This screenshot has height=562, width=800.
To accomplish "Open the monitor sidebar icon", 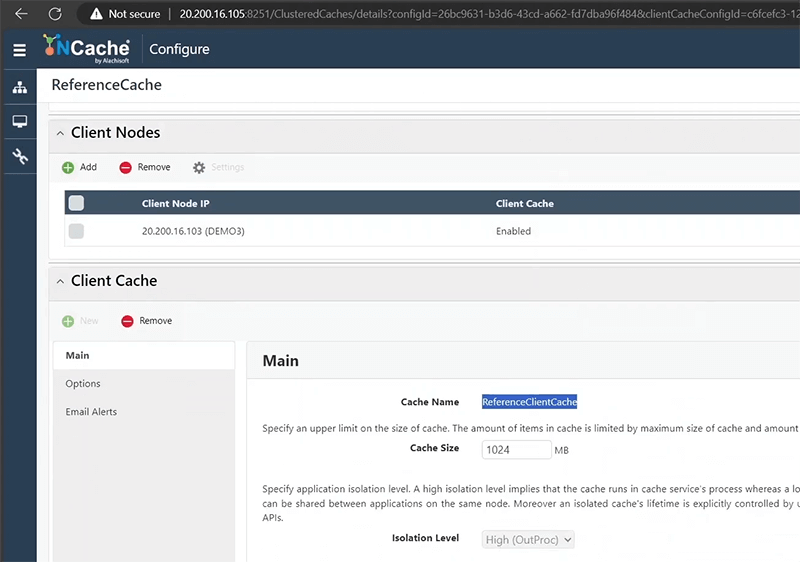I will click(20, 121).
